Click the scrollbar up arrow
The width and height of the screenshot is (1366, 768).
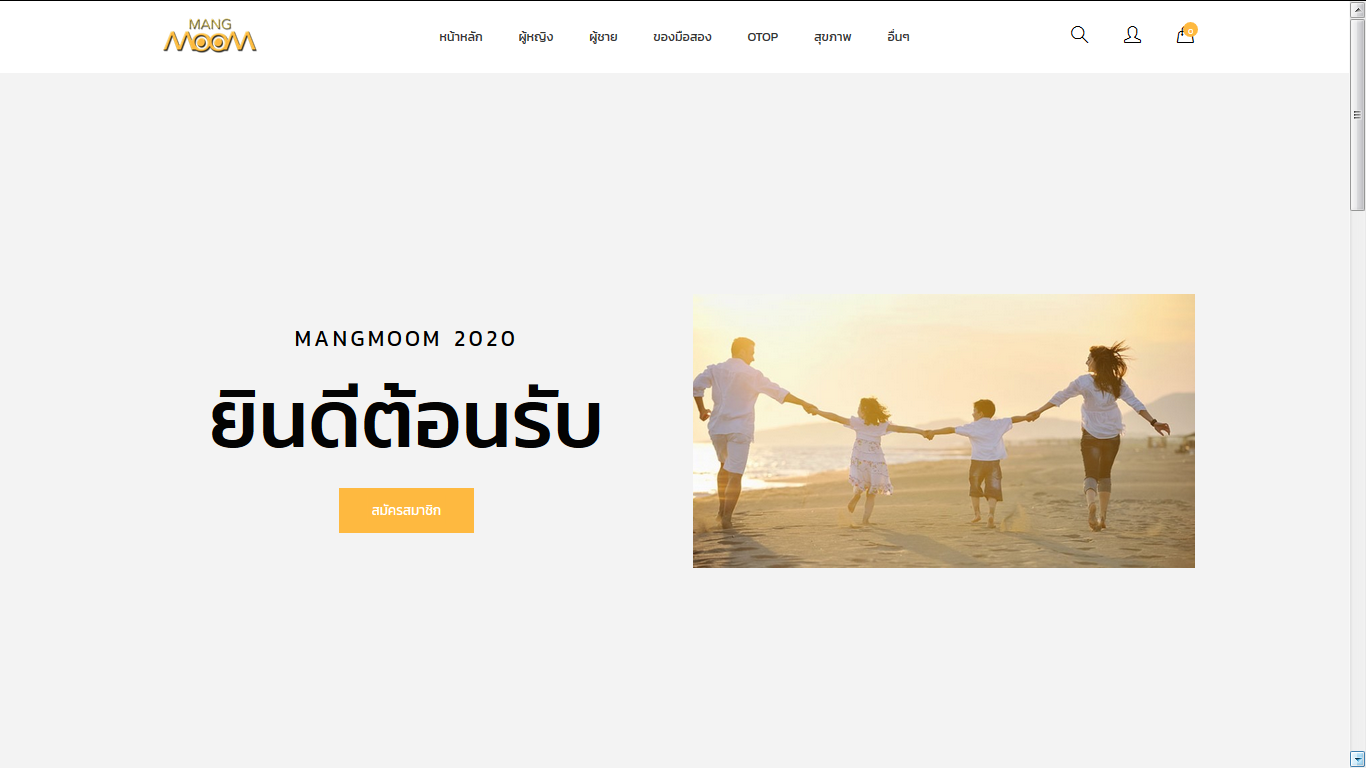(x=1357, y=9)
